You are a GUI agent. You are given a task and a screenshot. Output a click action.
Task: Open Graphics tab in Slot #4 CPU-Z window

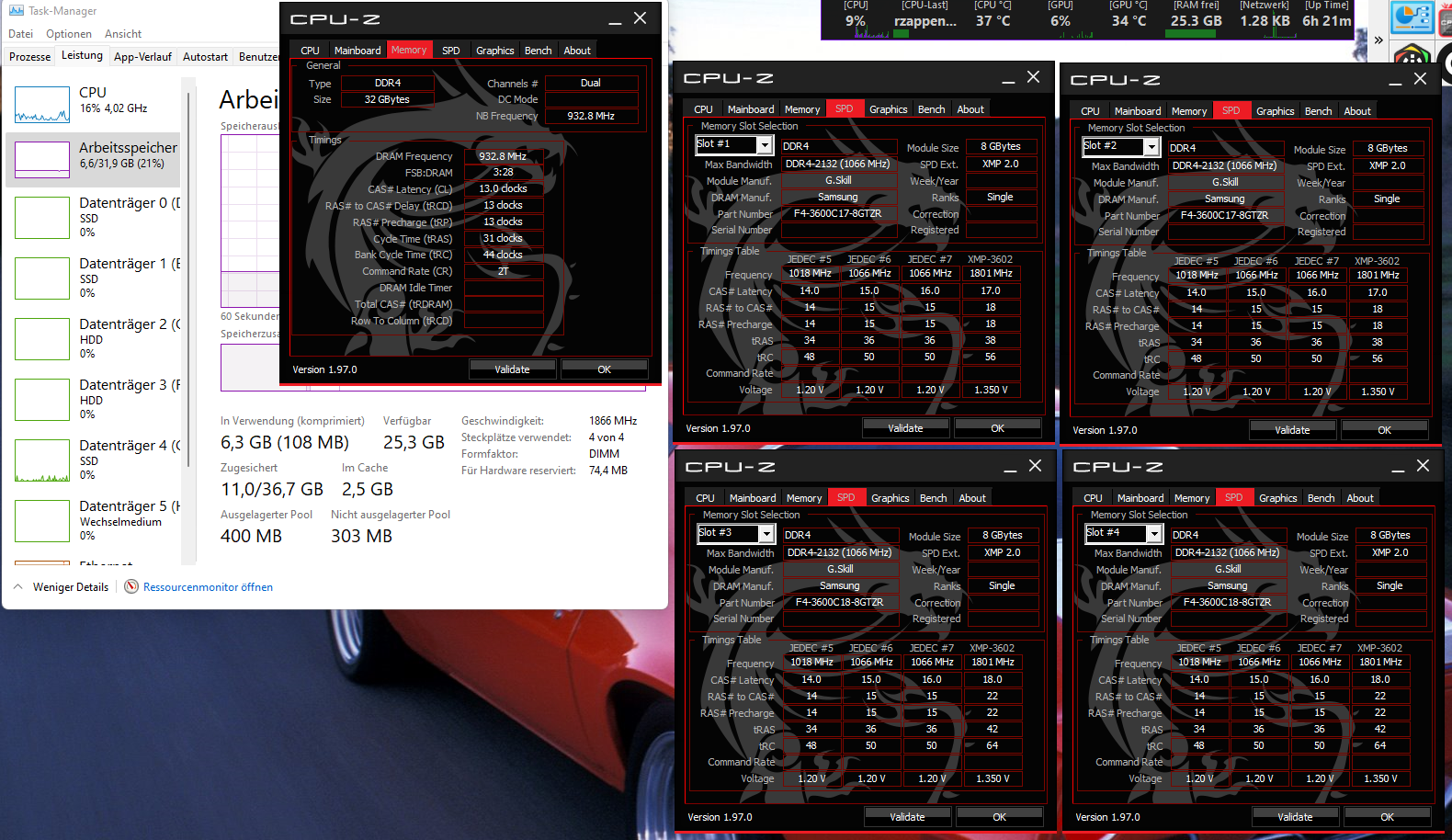coord(1277,498)
